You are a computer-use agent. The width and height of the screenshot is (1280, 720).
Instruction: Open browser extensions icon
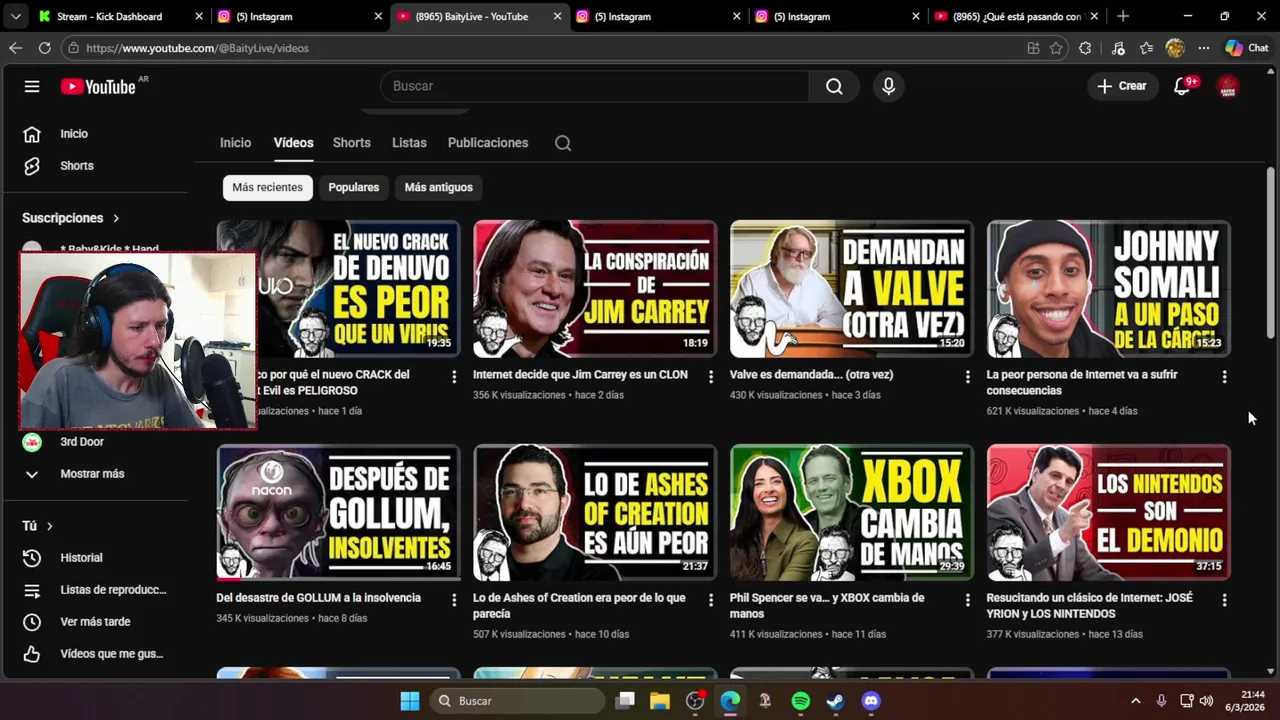click(x=1085, y=48)
